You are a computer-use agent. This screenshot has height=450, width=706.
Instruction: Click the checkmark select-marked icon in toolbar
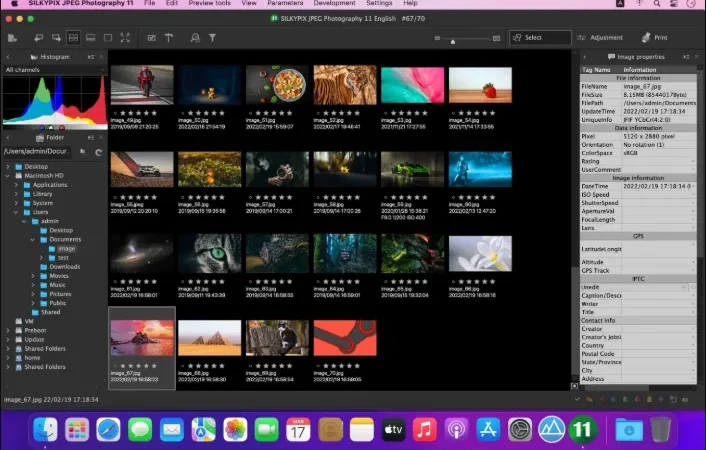pos(152,38)
